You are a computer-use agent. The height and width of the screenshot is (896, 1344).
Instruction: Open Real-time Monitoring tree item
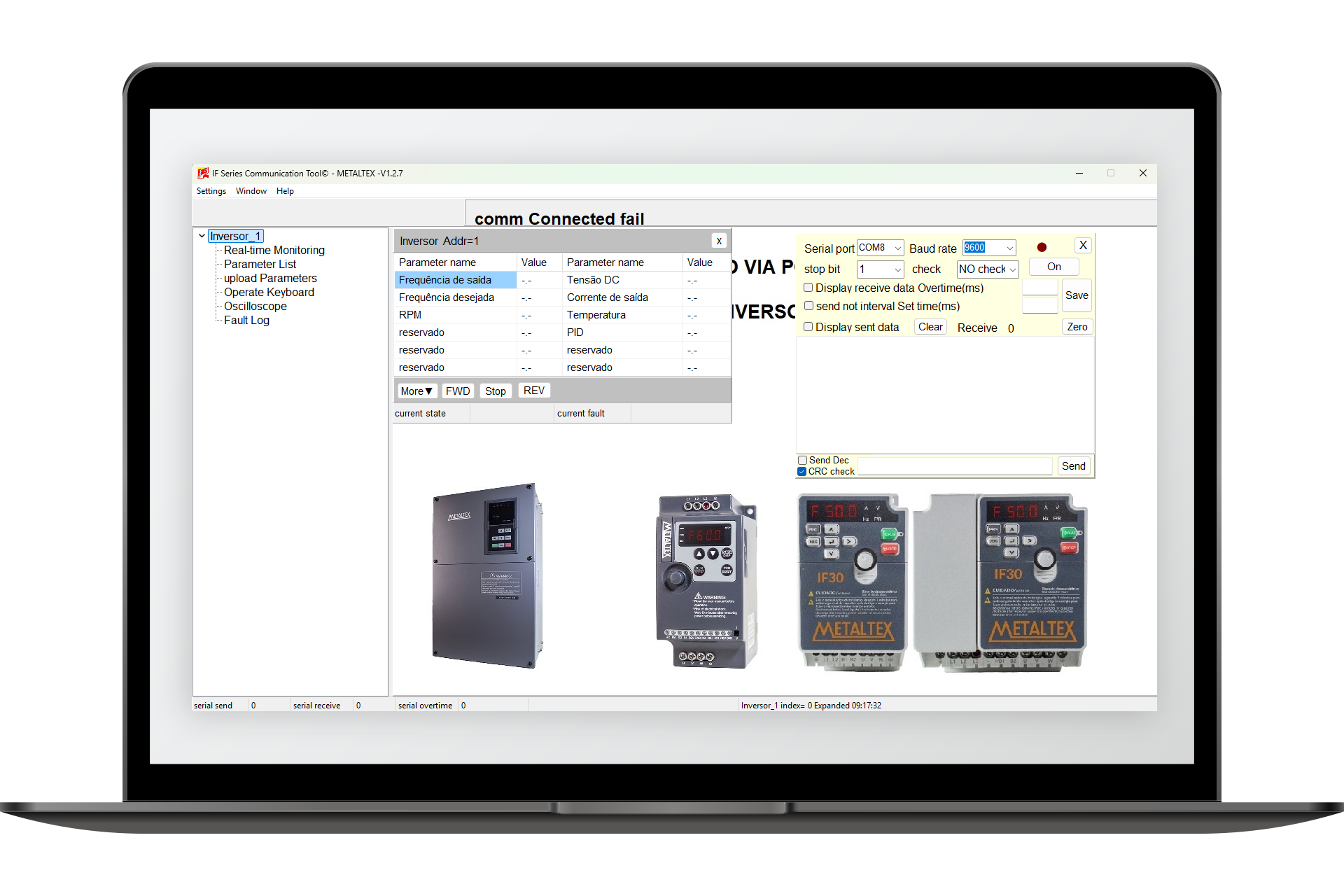coord(274,250)
